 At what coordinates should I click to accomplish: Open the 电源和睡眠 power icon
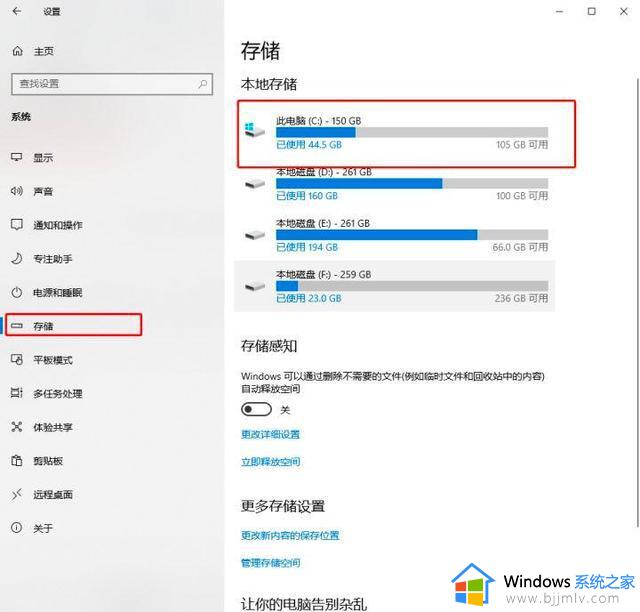click(17, 292)
